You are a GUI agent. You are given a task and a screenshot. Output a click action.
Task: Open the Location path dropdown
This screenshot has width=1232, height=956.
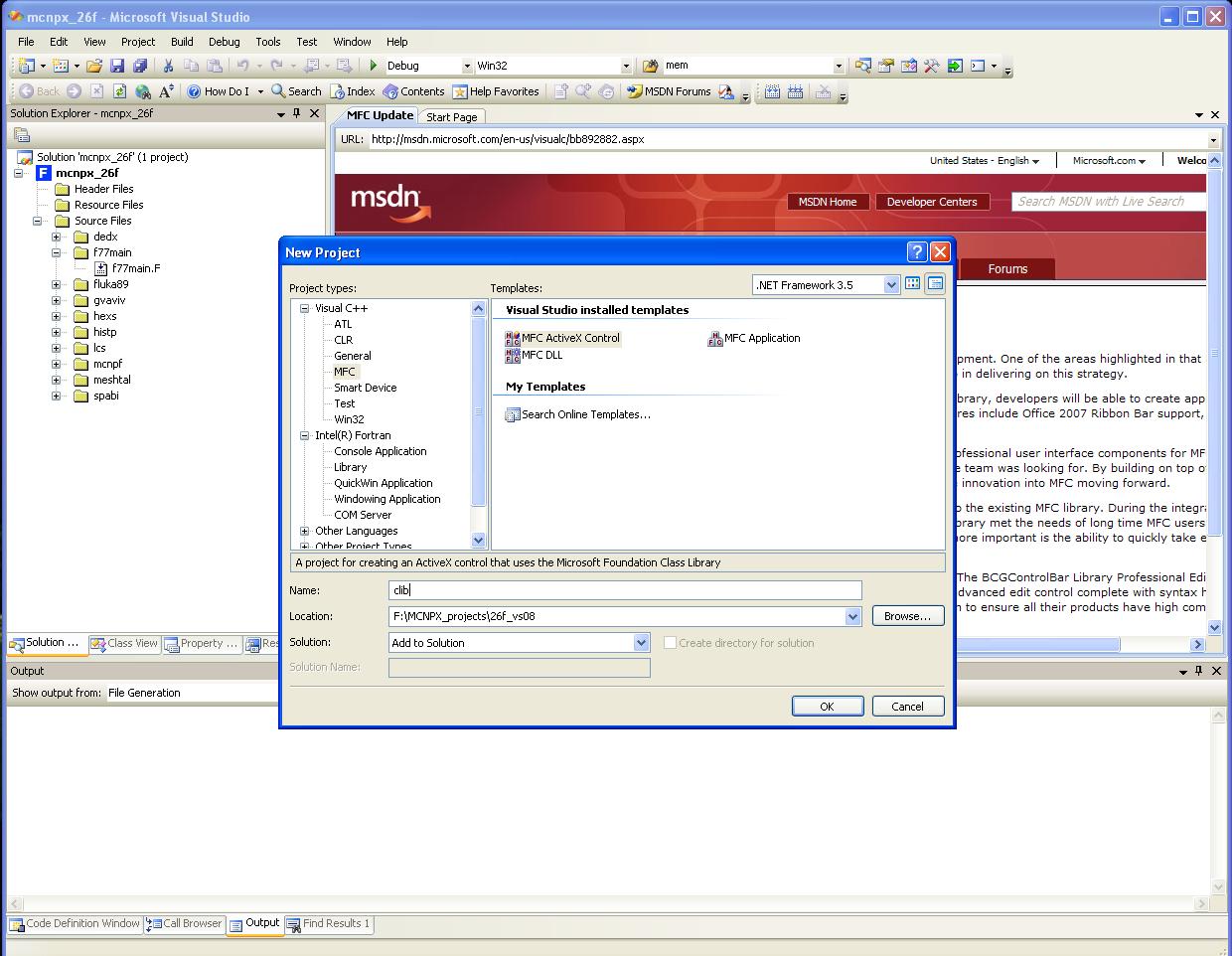coord(852,616)
